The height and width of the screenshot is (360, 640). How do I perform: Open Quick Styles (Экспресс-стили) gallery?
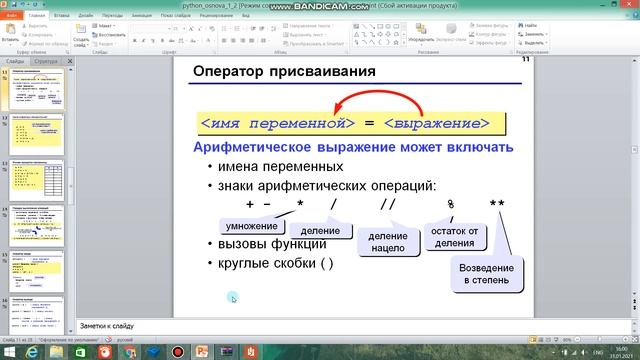point(451,33)
